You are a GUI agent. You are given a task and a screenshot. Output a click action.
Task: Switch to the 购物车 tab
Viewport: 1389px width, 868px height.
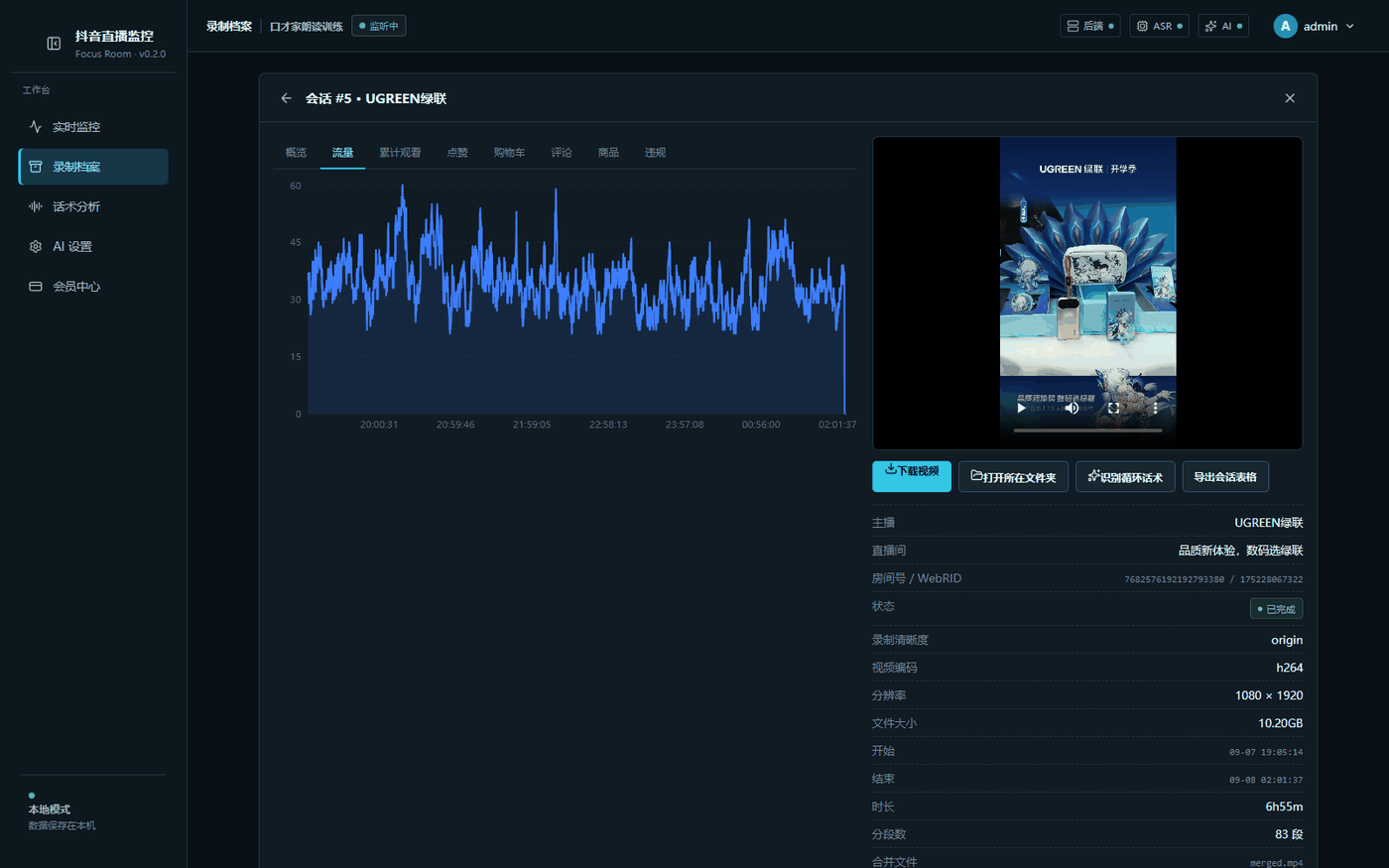[509, 153]
